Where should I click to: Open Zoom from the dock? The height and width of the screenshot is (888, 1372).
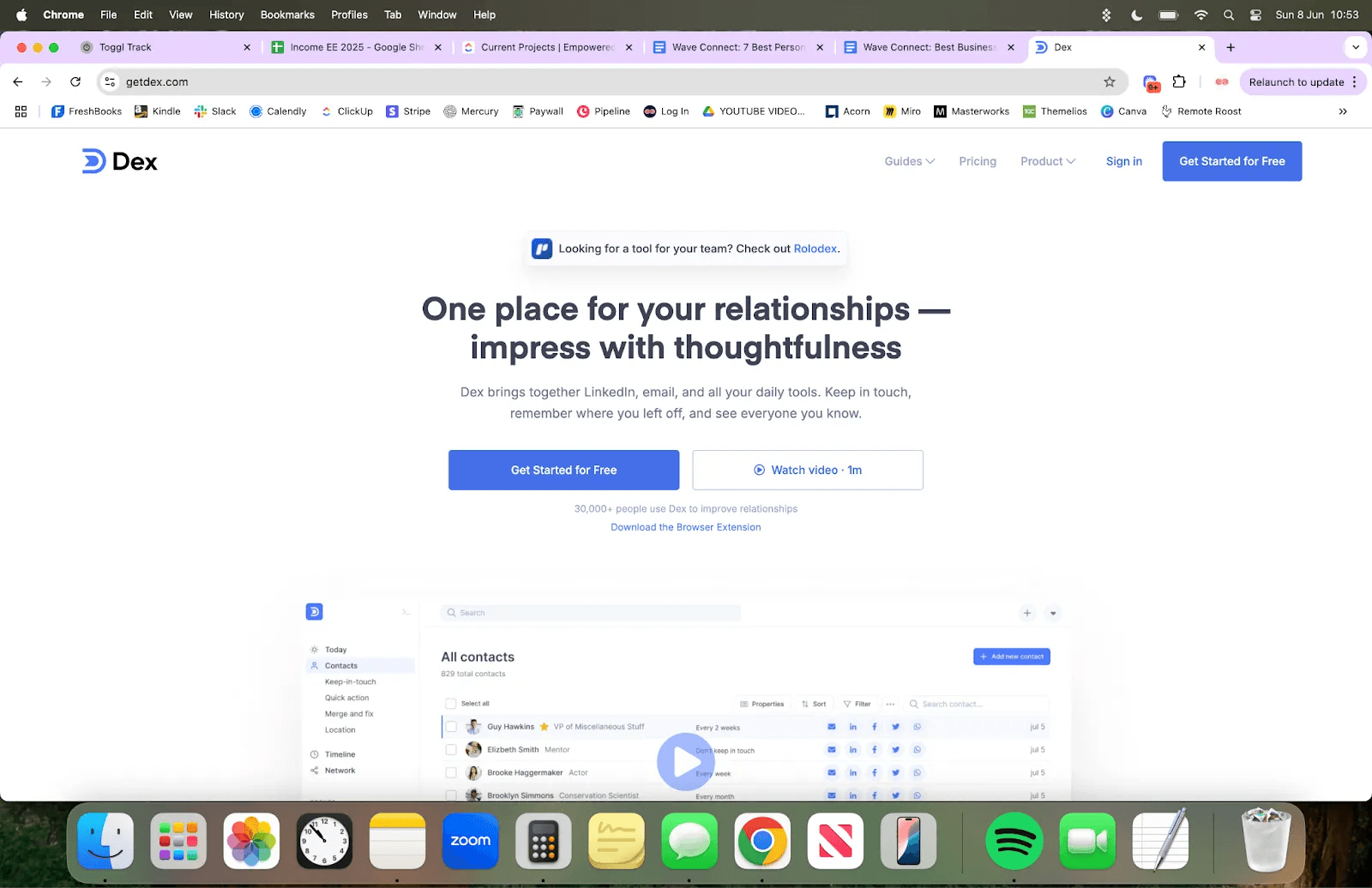pos(471,841)
